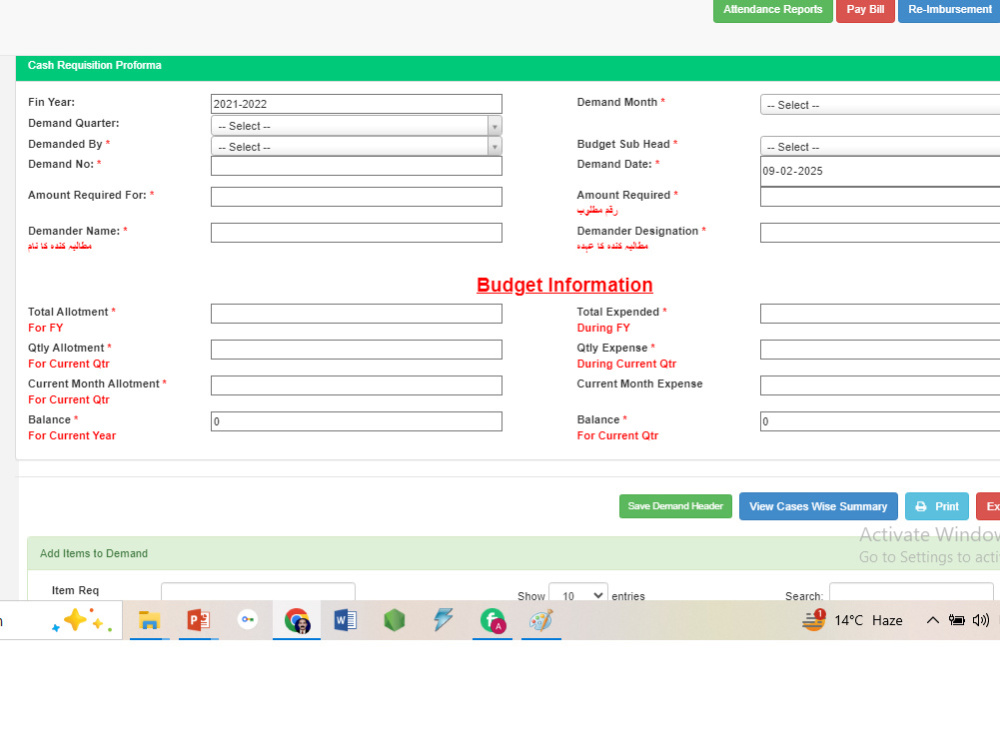Click the Demander Designation input field

pyautogui.click(x=880, y=233)
